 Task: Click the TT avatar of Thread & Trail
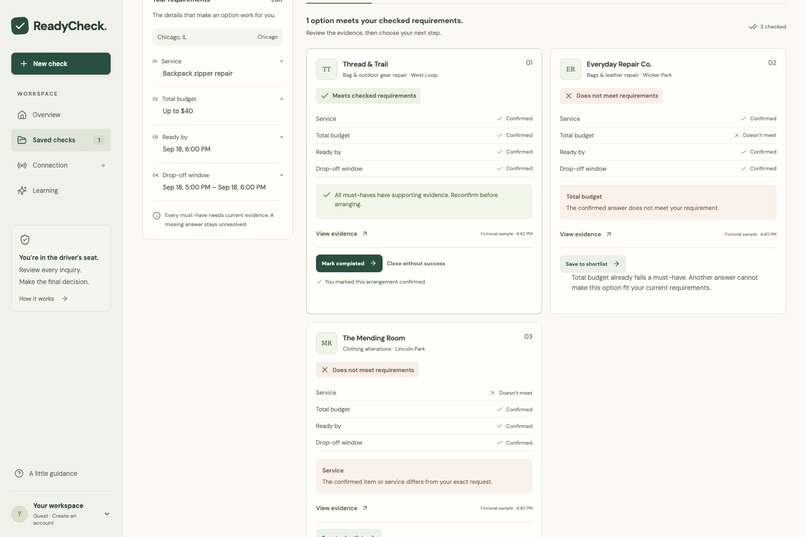click(326, 69)
